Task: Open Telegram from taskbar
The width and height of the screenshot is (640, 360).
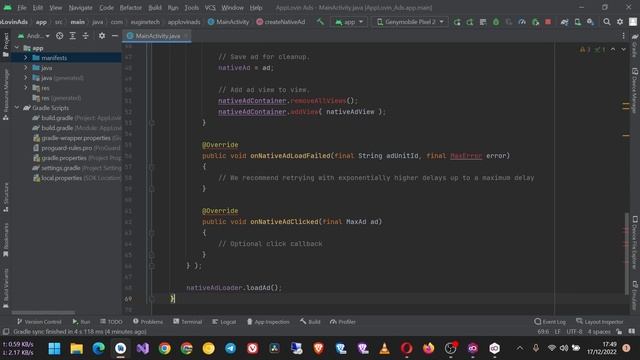Action: (x=231, y=349)
